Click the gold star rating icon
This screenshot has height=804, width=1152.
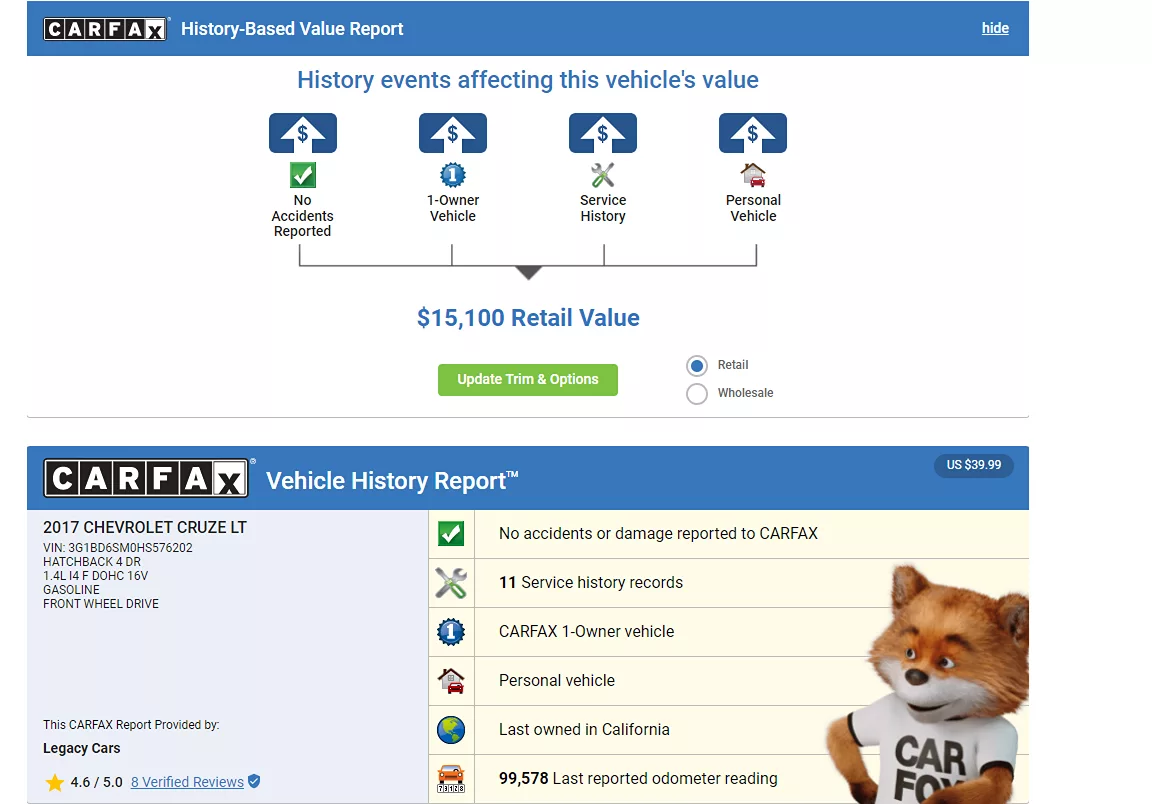coord(55,782)
